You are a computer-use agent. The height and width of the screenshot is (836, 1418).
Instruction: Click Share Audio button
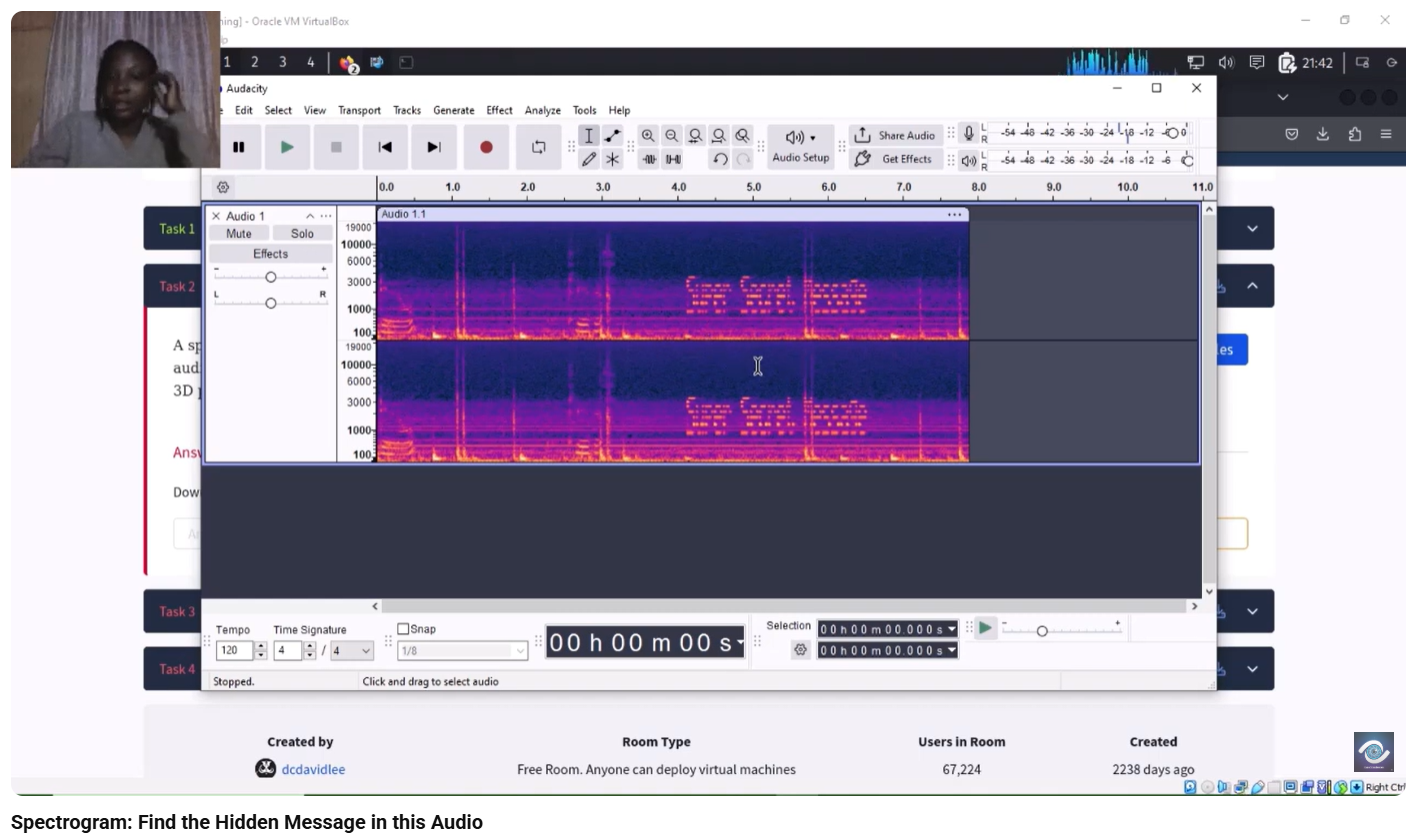[894, 136]
